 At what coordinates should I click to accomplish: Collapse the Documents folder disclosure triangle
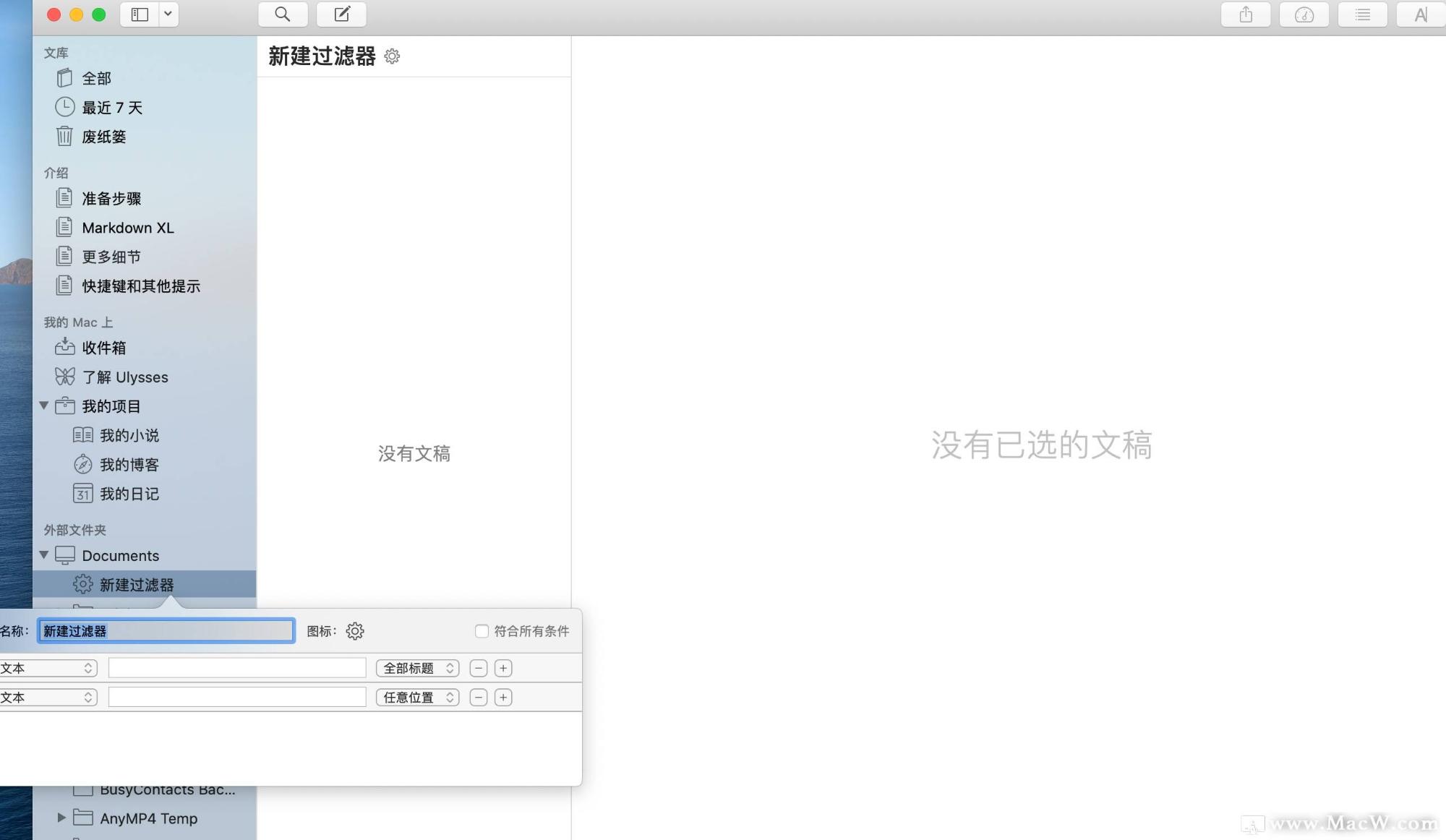pyautogui.click(x=43, y=555)
